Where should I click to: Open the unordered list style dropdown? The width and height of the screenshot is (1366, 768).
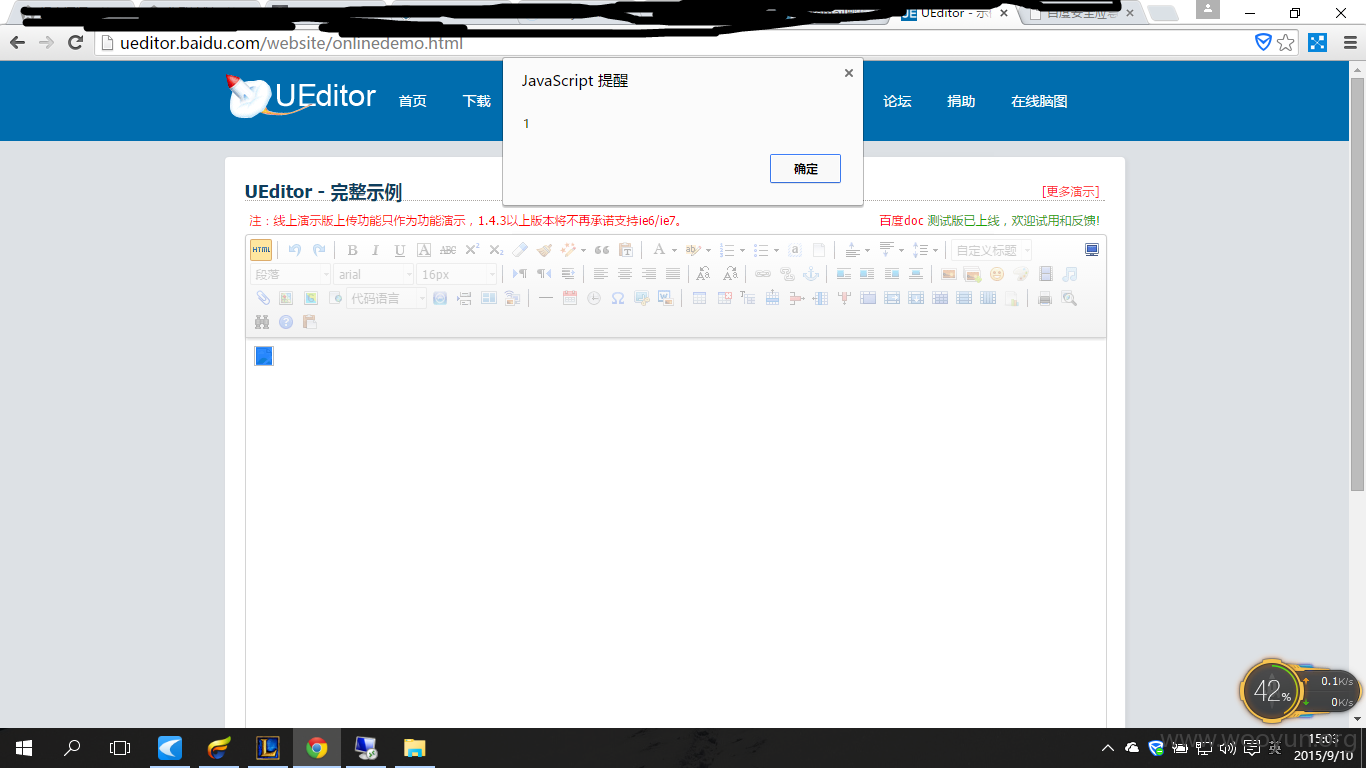click(x=776, y=250)
